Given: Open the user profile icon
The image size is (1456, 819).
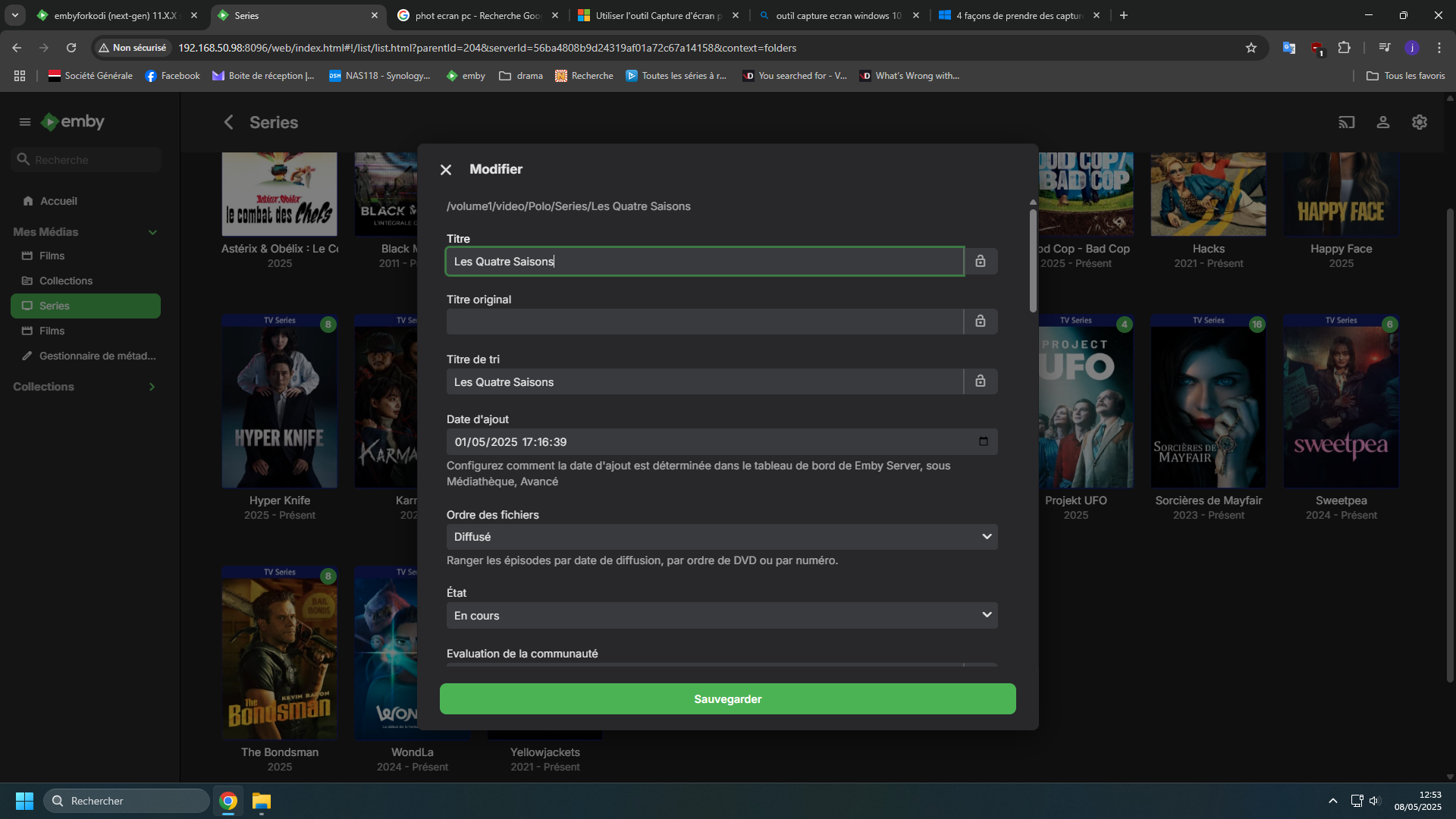Looking at the screenshot, I should pyautogui.click(x=1383, y=122).
